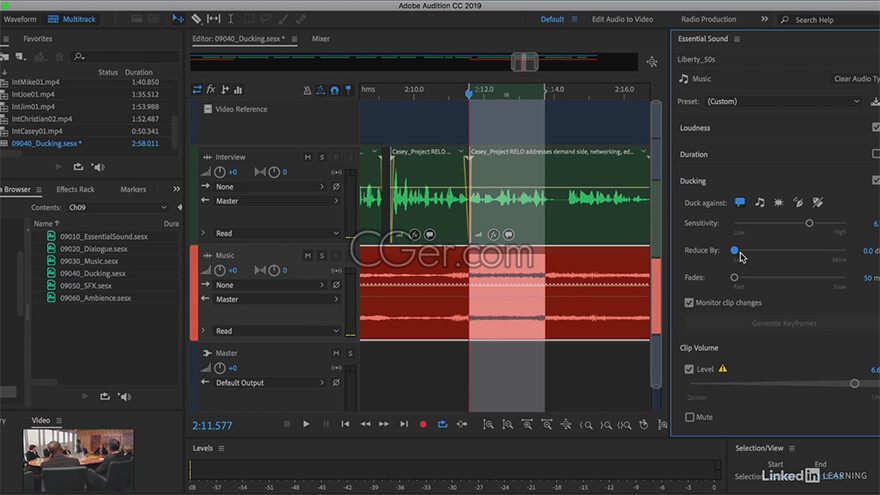Click the Fades slider handle
Viewport: 880px width, 495px height.
click(734, 277)
